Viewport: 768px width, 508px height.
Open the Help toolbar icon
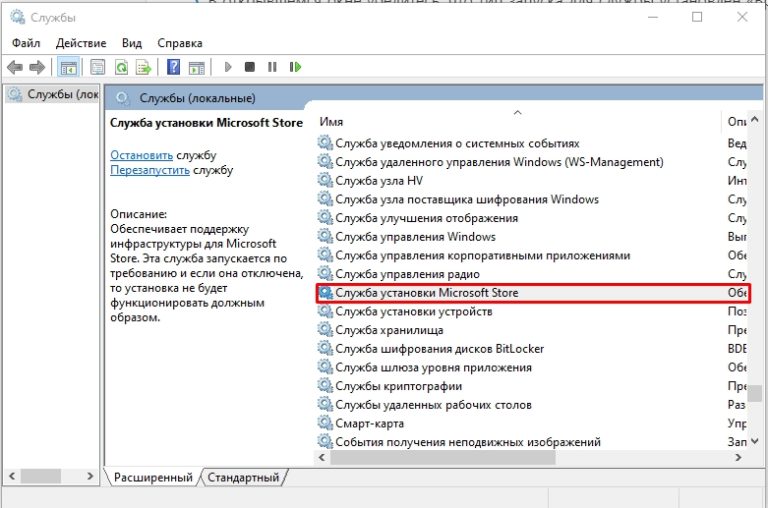(x=173, y=67)
